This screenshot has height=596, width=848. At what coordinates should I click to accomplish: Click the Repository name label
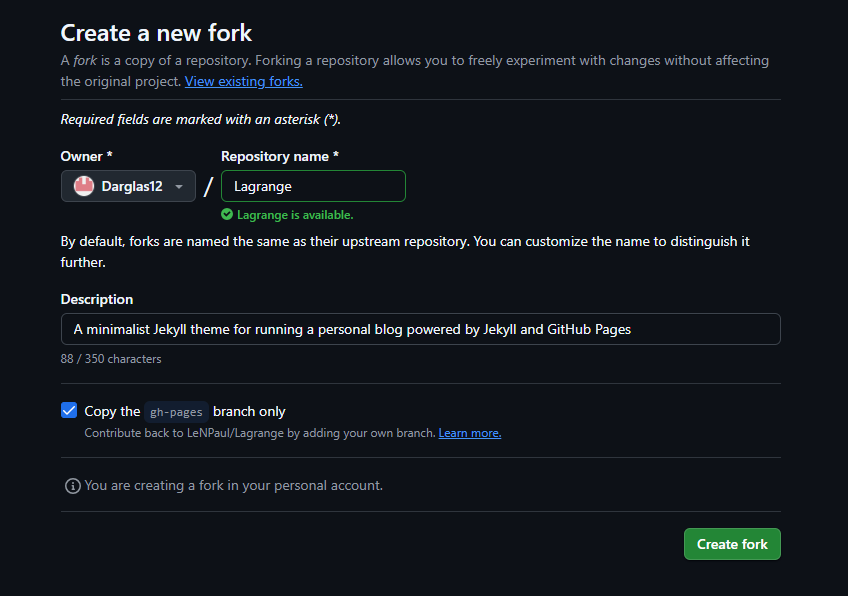coord(279,156)
